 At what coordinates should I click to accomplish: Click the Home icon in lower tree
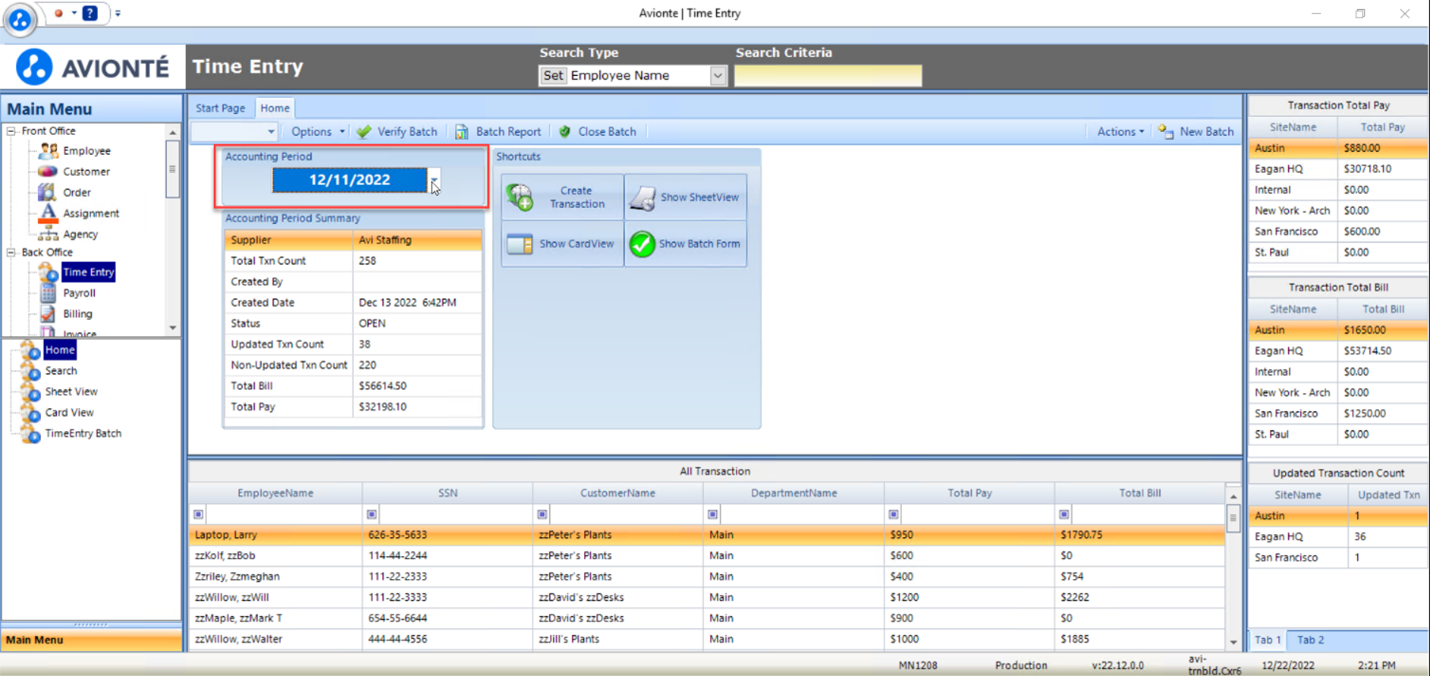point(30,350)
